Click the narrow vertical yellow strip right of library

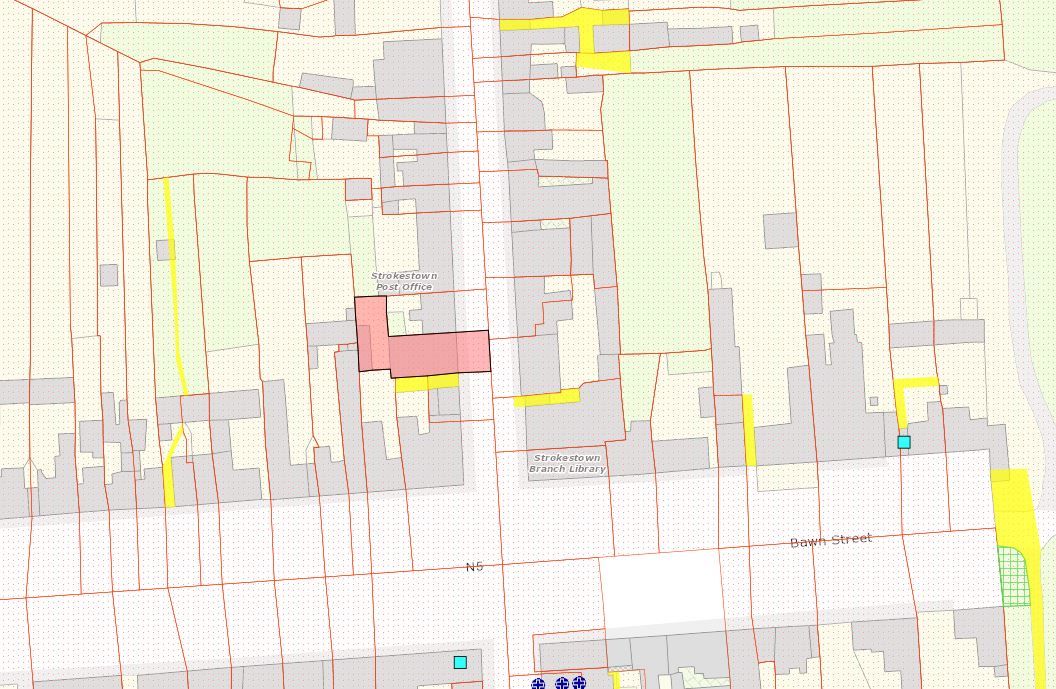tap(749, 430)
